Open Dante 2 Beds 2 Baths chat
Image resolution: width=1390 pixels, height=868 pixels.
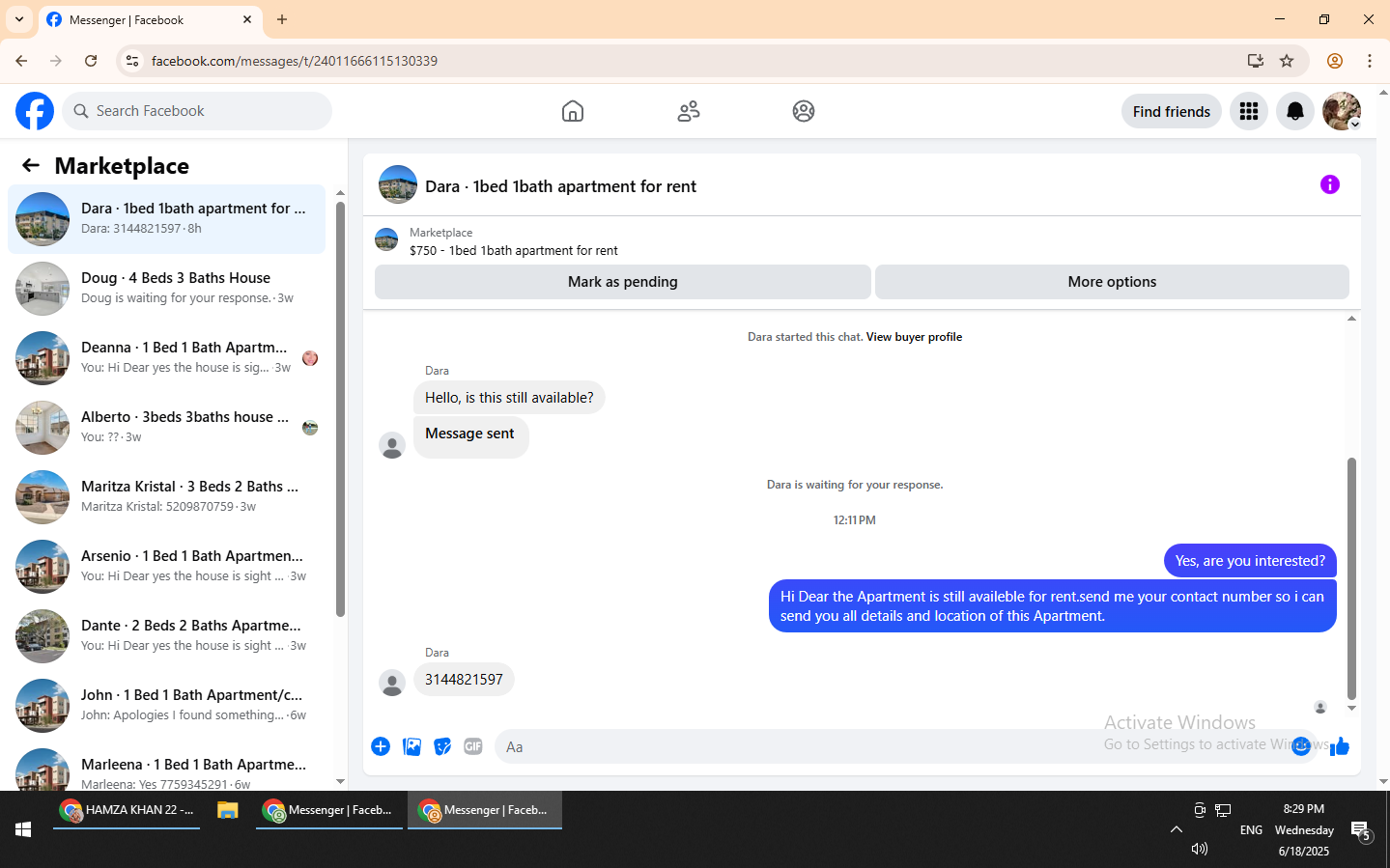(167, 636)
